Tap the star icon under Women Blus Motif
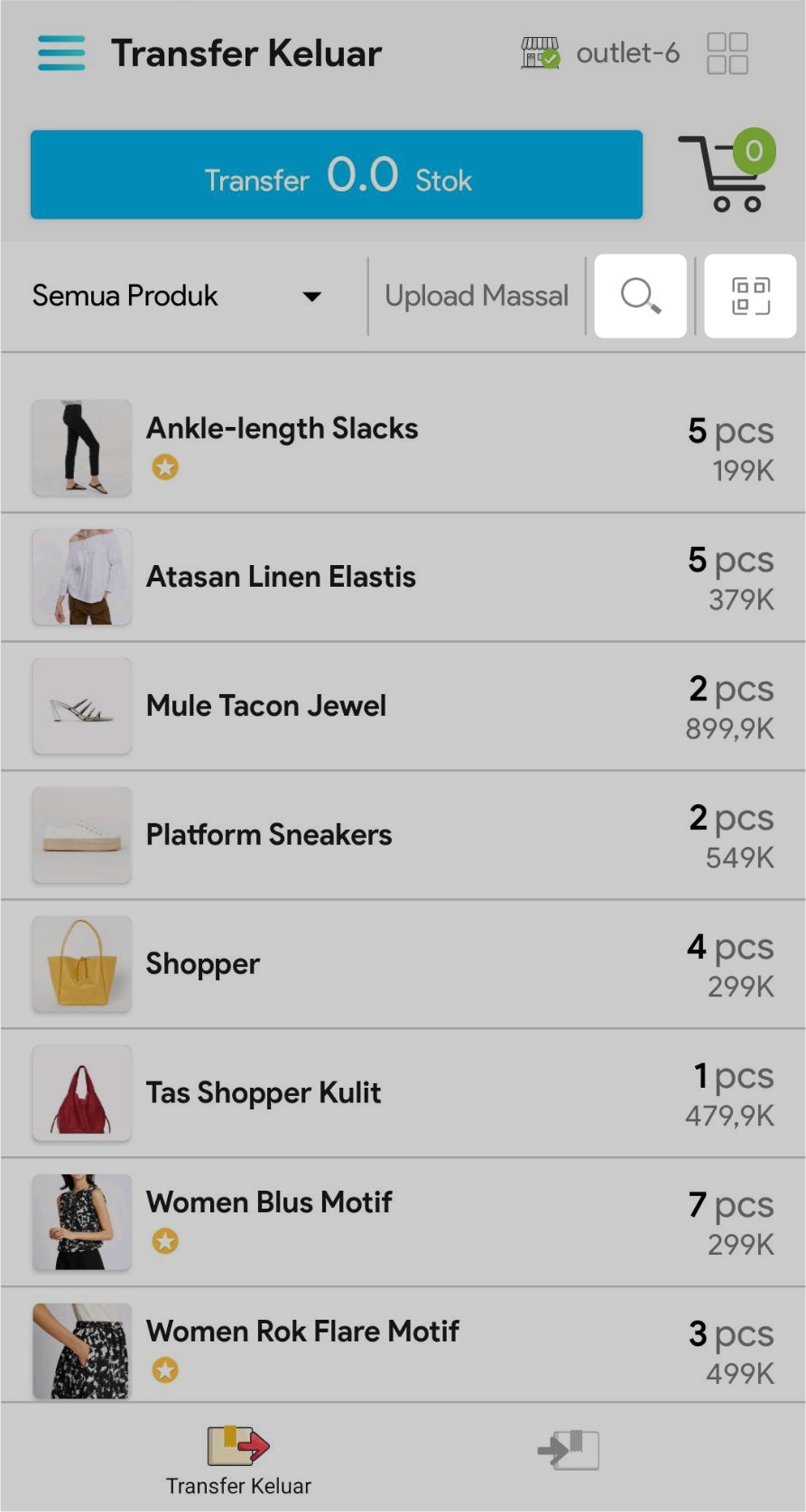This screenshot has height=1512, width=806. coord(165,1241)
